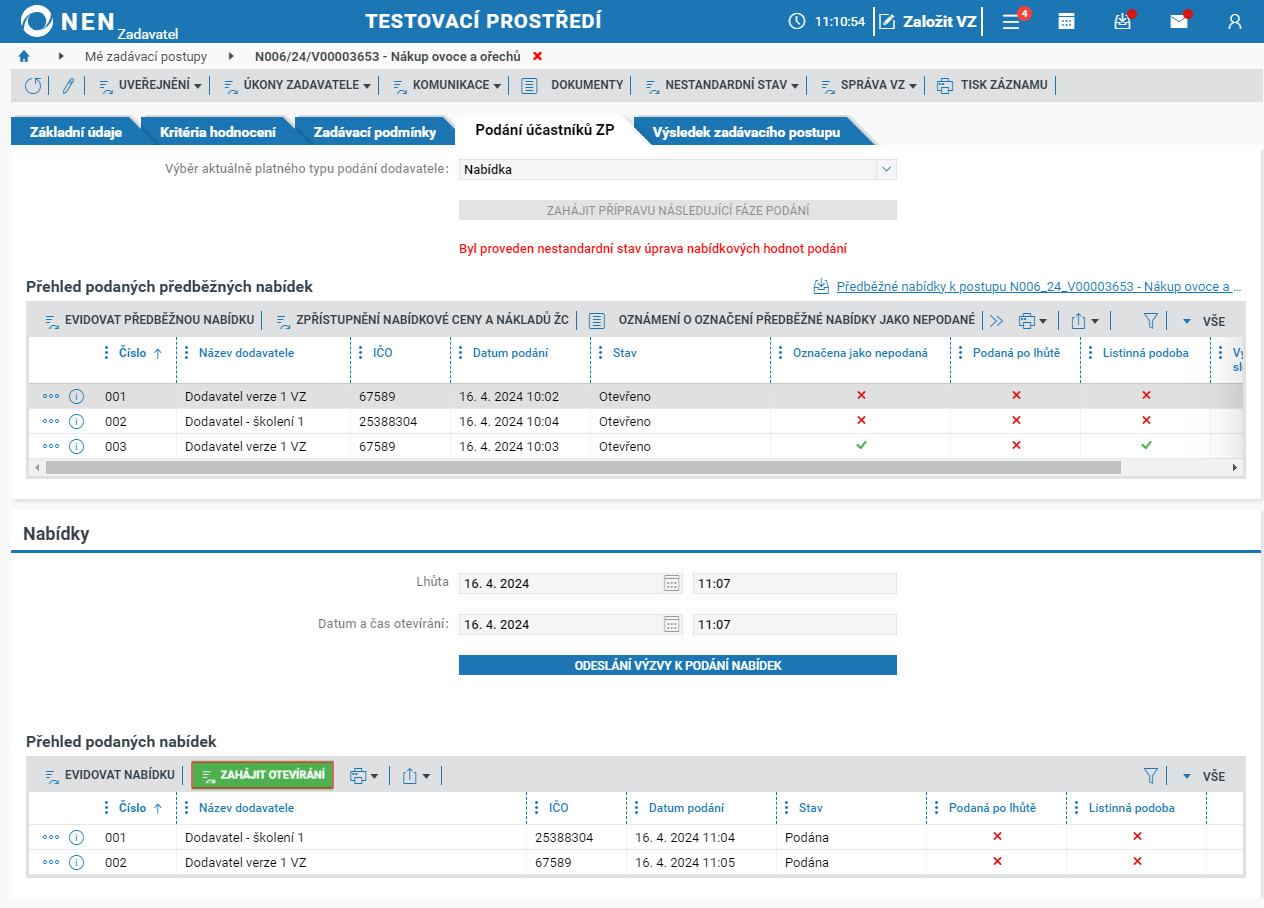Sort submitted offers by Datum podání header
This screenshot has height=908, width=1264.
click(x=686, y=808)
